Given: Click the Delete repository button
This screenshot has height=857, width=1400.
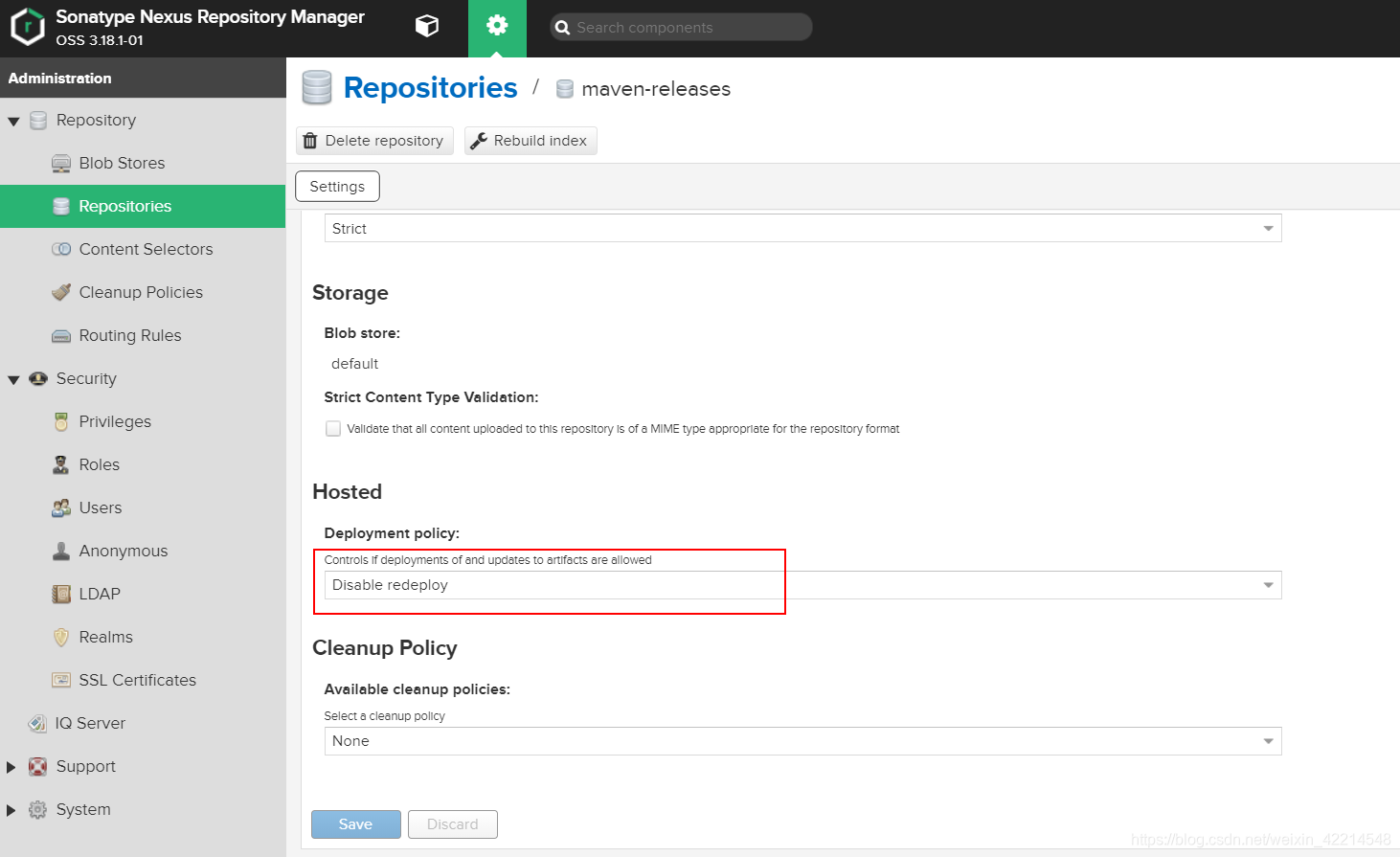Looking at the screenshot, I should coord(374,140).
